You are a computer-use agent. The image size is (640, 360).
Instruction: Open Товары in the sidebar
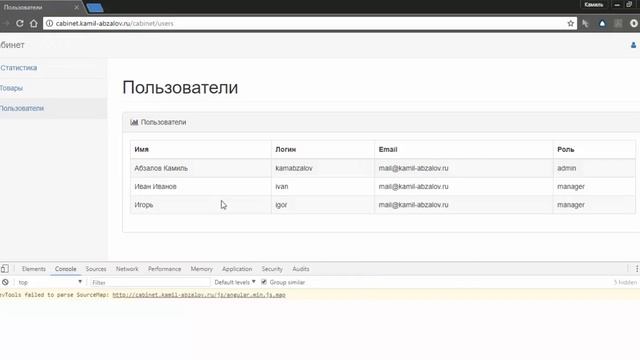(x=11, y=88)
